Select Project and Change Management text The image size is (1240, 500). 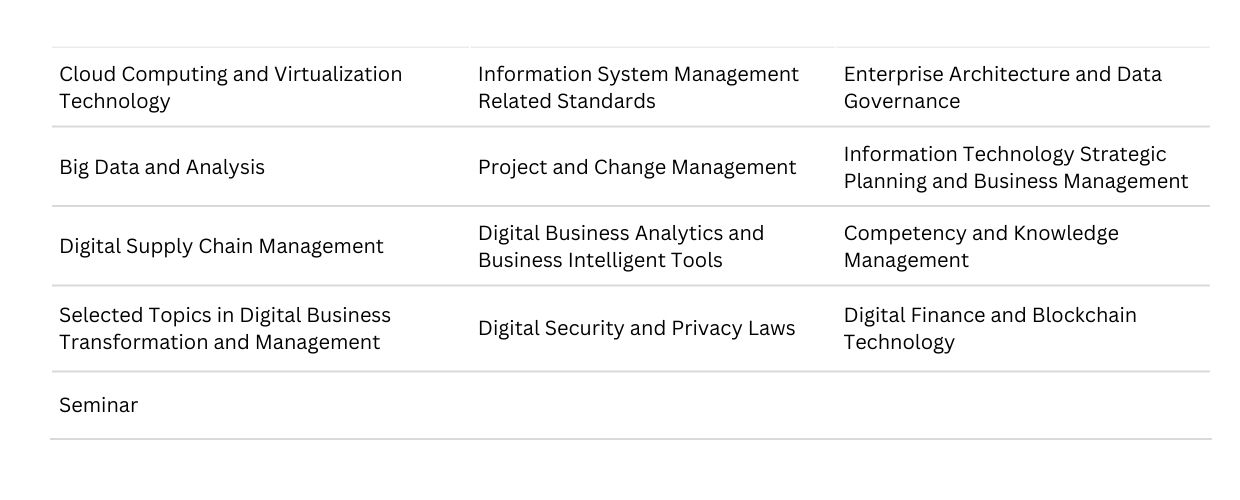[637, 167]
